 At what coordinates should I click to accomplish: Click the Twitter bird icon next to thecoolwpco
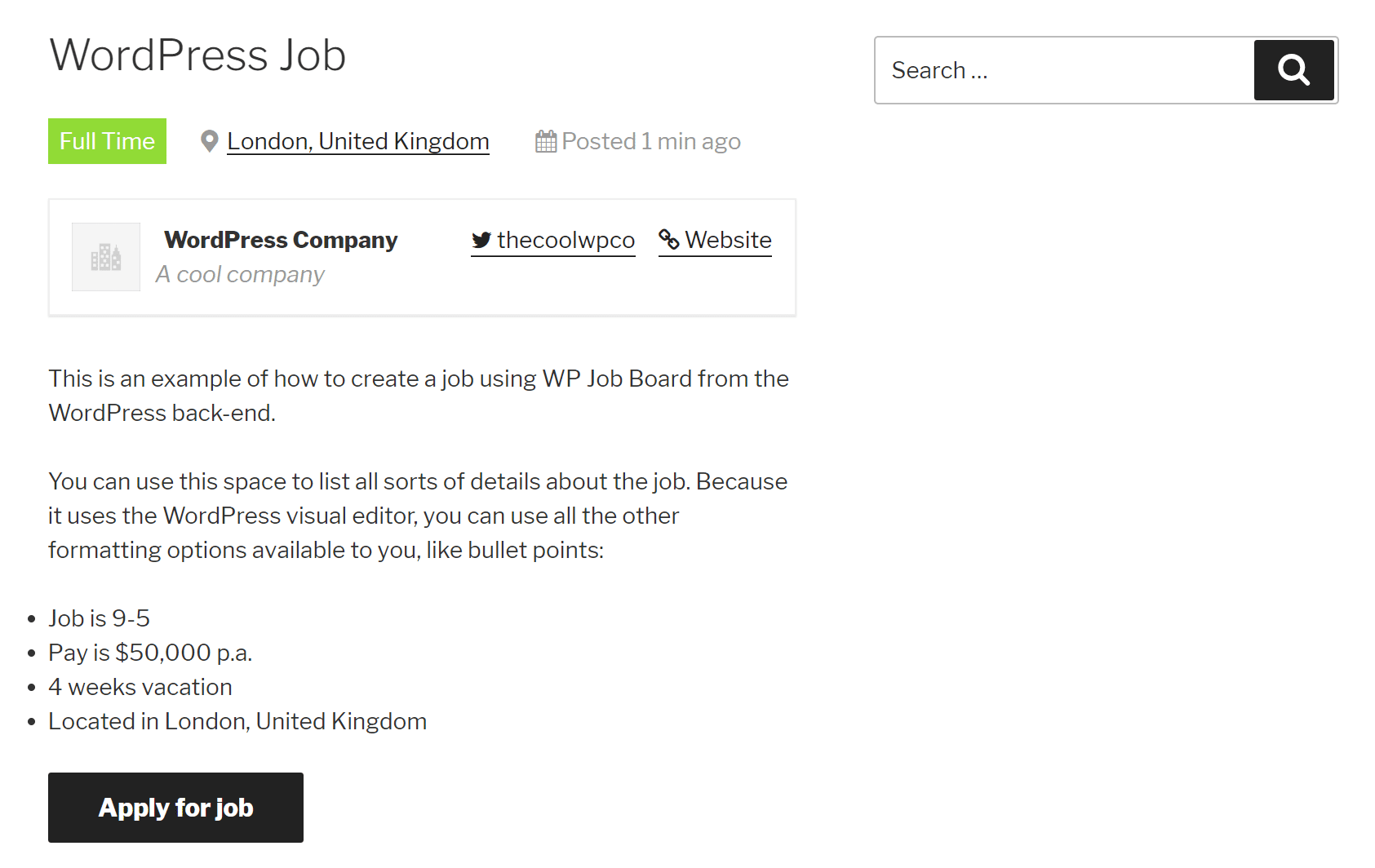coord(481,240)
